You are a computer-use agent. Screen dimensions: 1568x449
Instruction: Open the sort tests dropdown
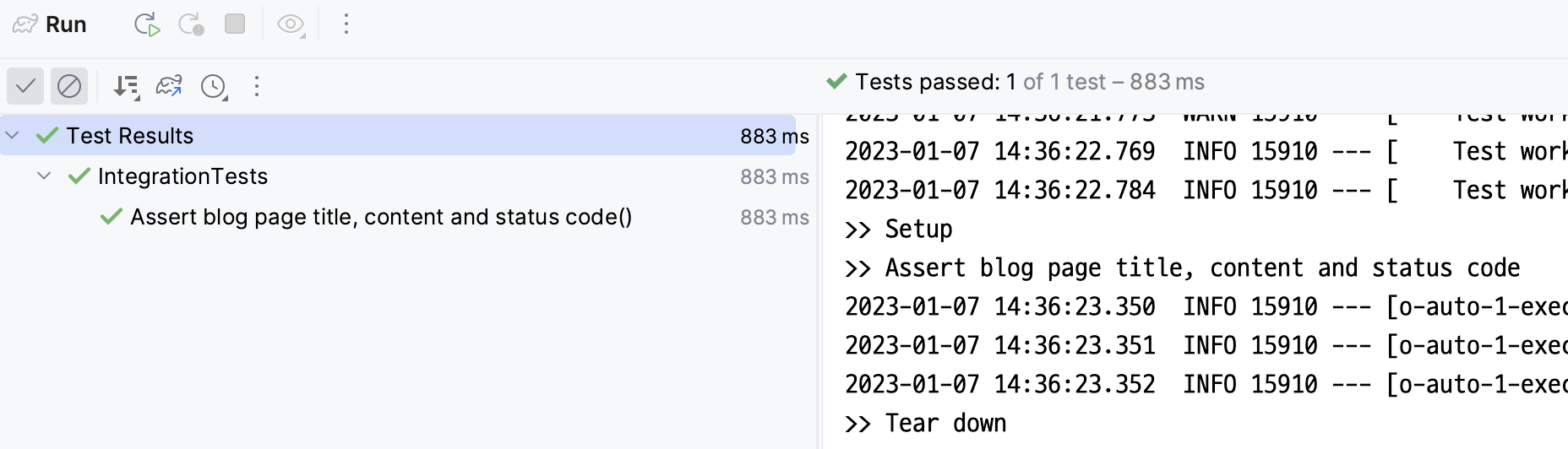point(127,86)
